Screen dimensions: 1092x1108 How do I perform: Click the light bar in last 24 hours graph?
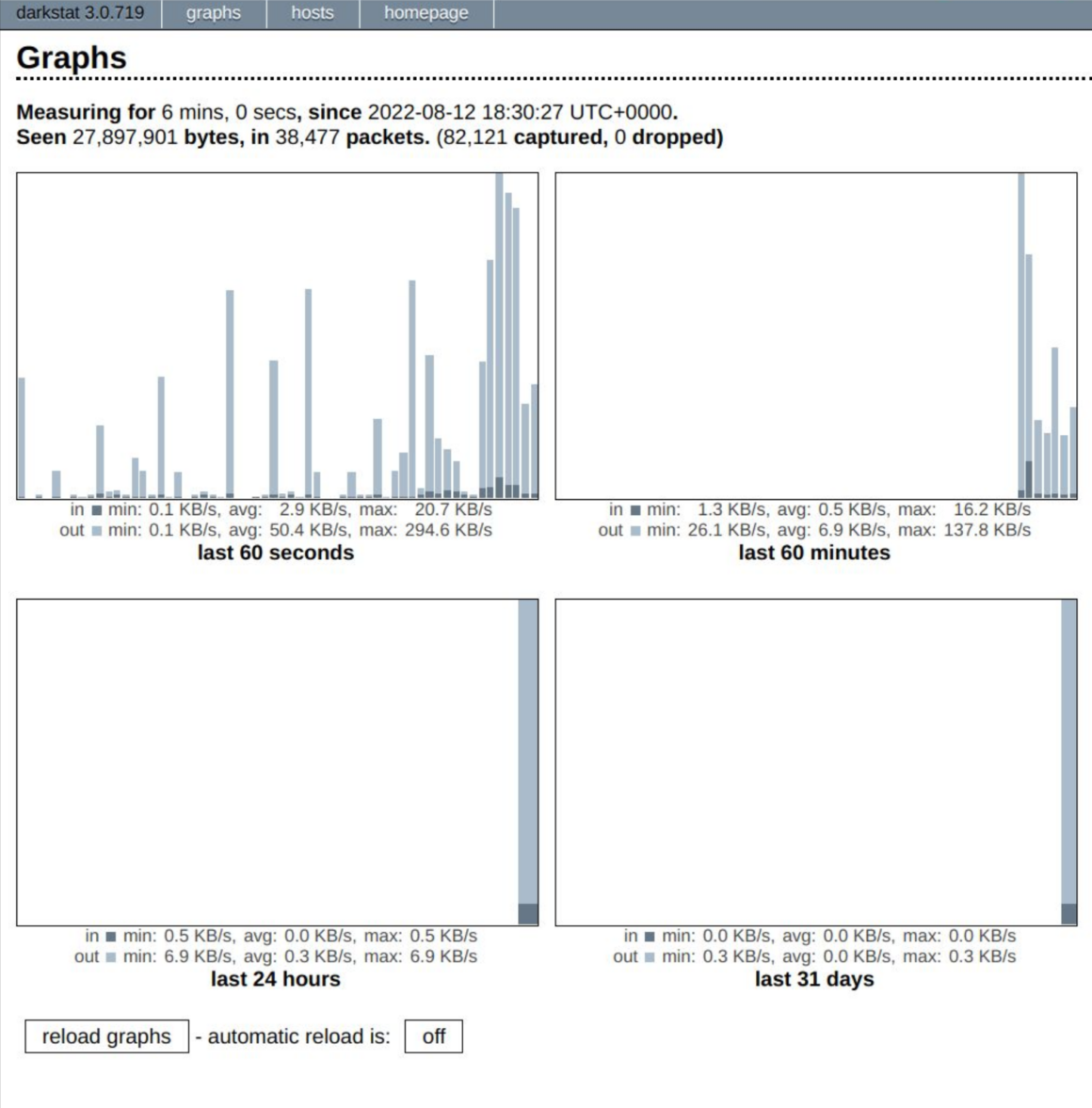tap(528, 753)
